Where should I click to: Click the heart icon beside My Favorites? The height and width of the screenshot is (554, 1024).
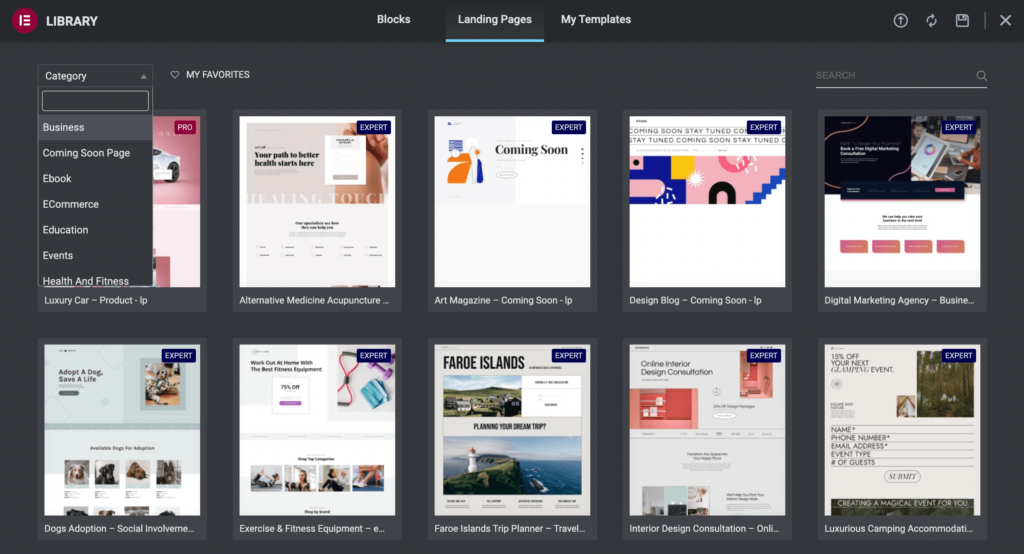(x=174, y=74)
